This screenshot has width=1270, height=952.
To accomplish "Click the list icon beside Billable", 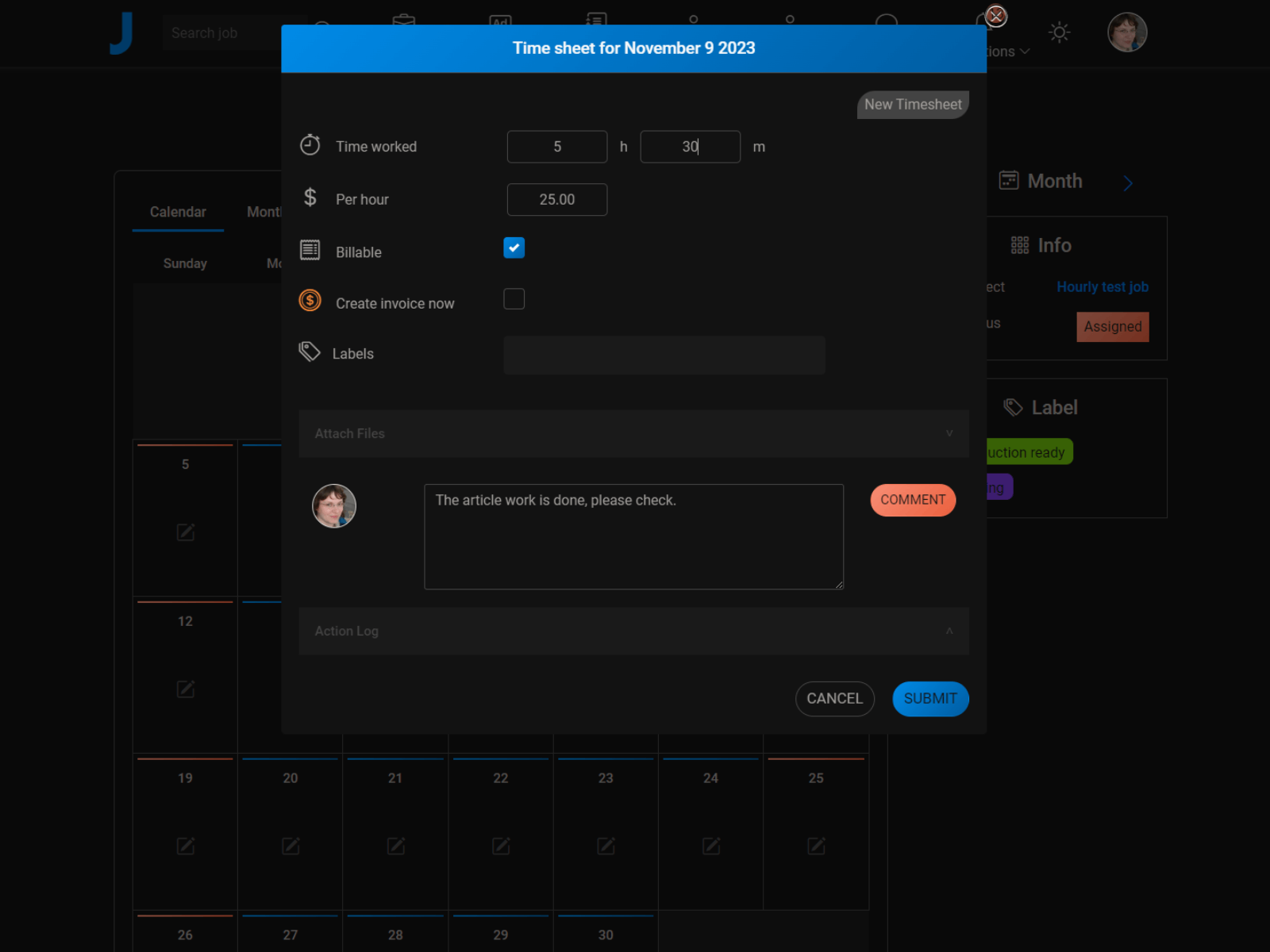I will [x=310, y=250].
